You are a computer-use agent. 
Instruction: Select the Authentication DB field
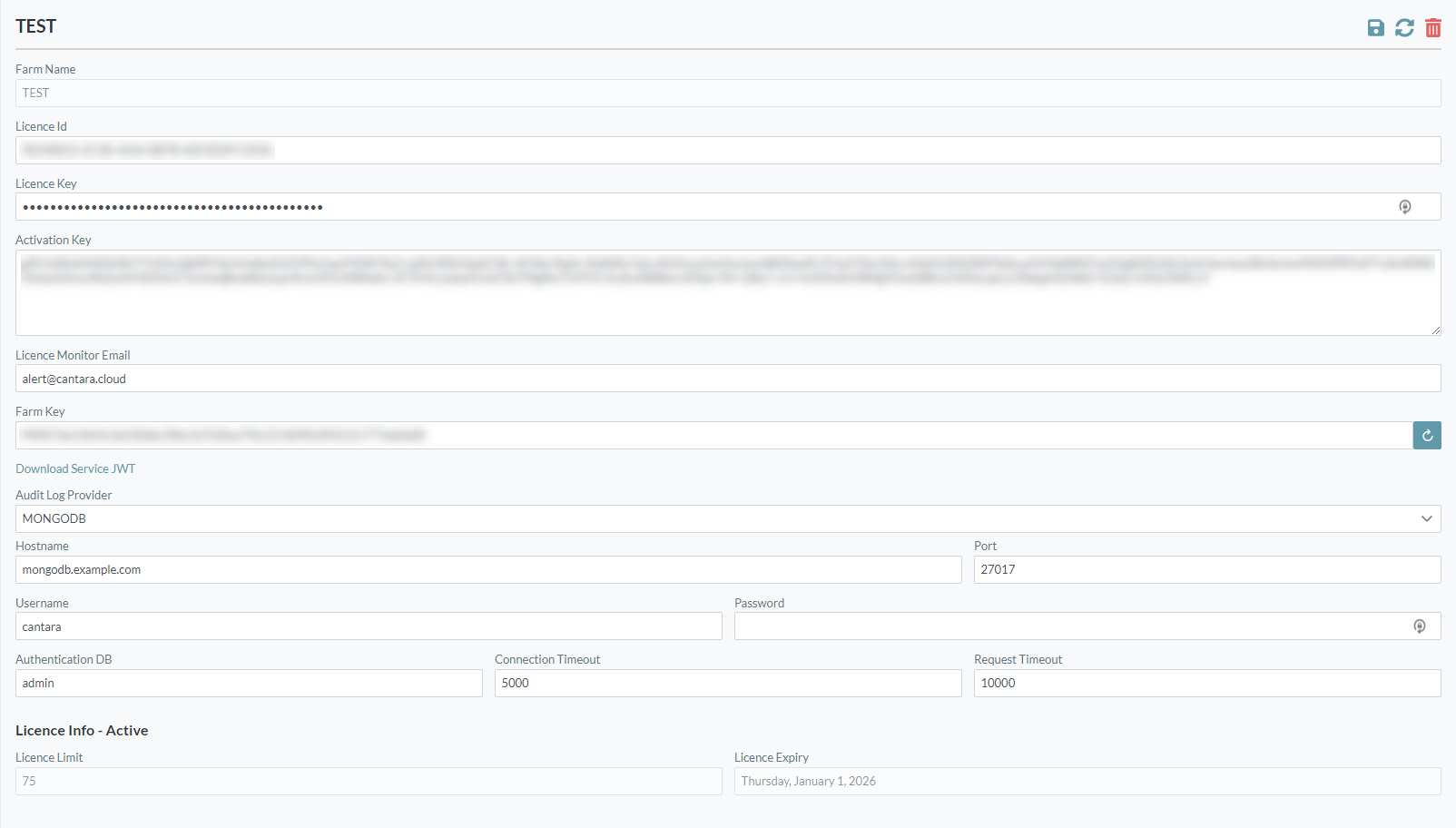point(249,683)
